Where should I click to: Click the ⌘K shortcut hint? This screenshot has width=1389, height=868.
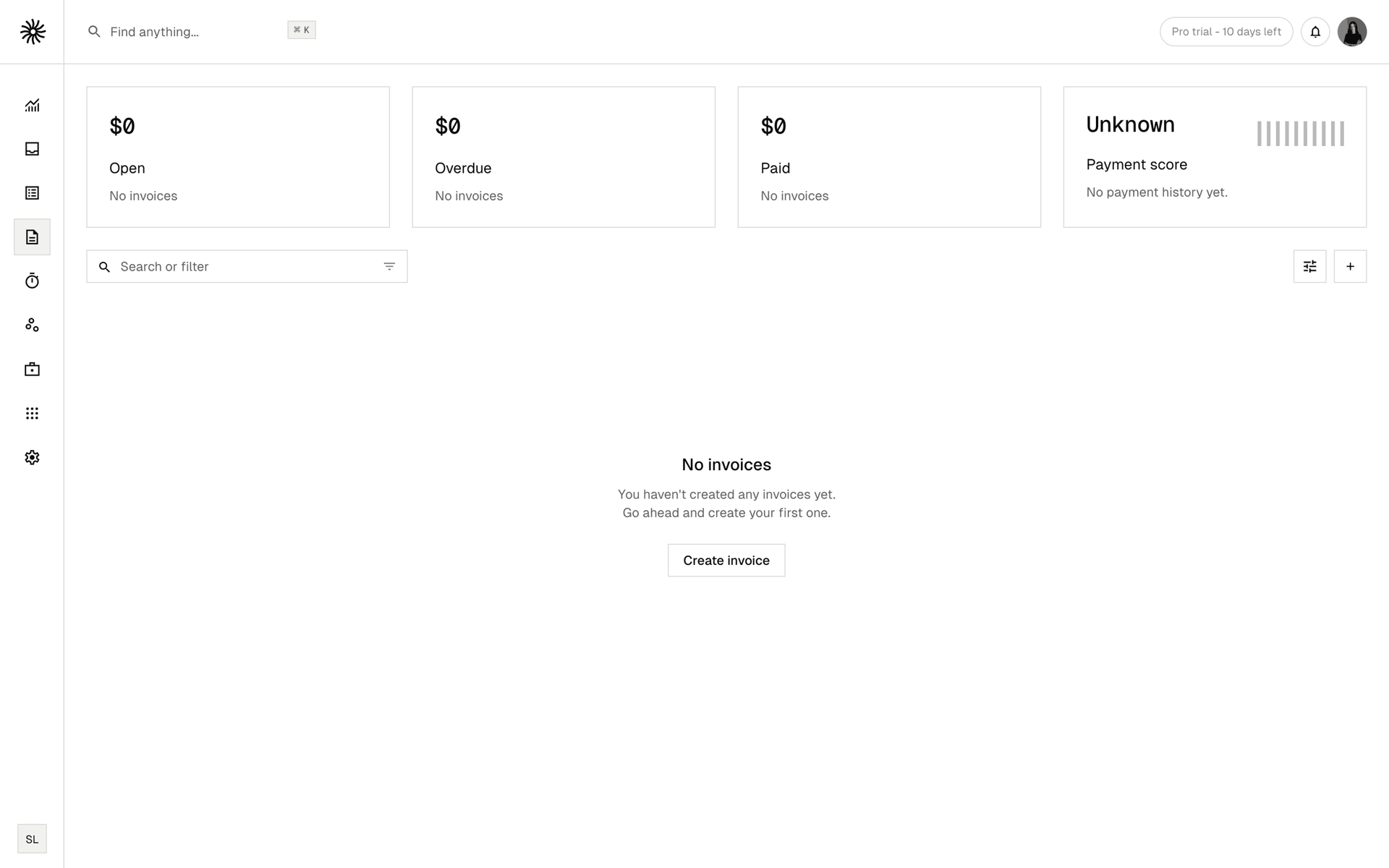(x=302, y=30)
